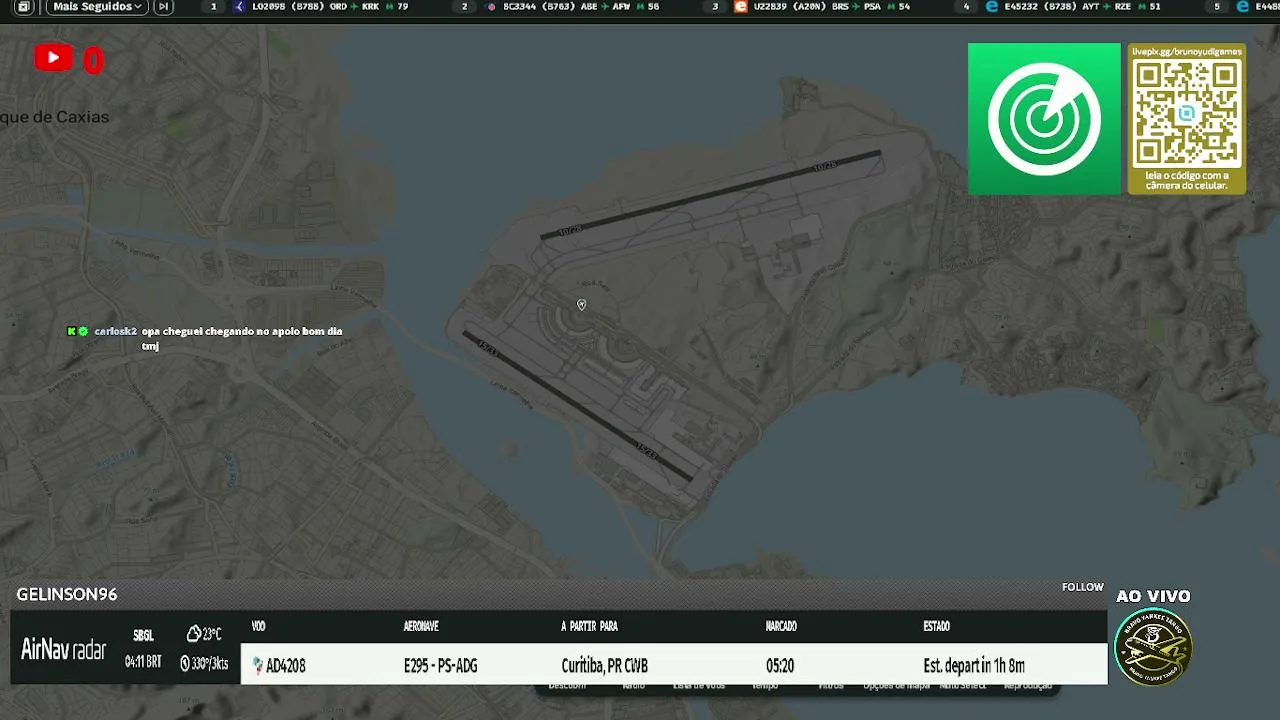Click the ESTADO column header
1280x720 pixels.
[x=937, y=626]
